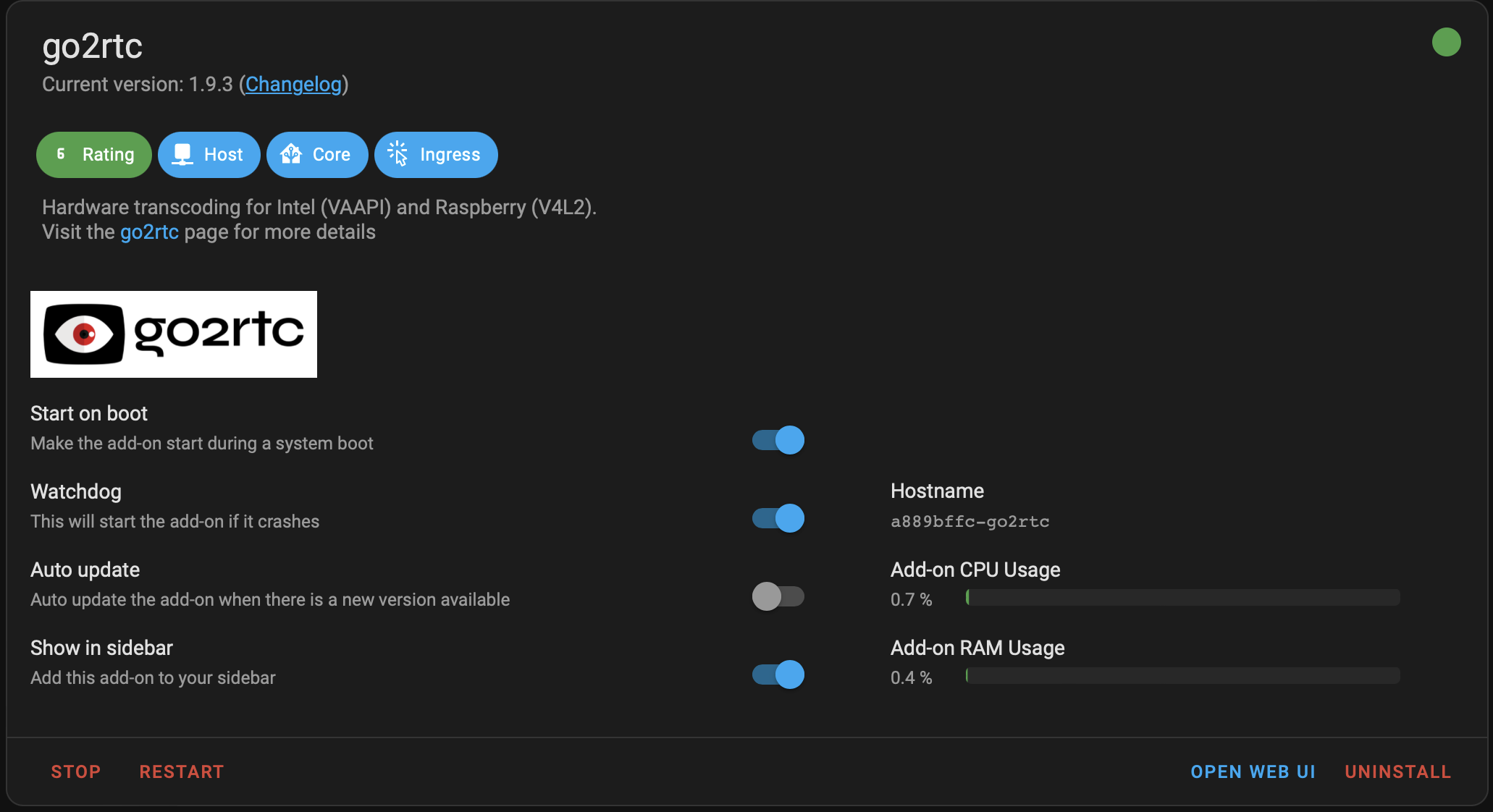Open the Changelog link

[293, 85]
